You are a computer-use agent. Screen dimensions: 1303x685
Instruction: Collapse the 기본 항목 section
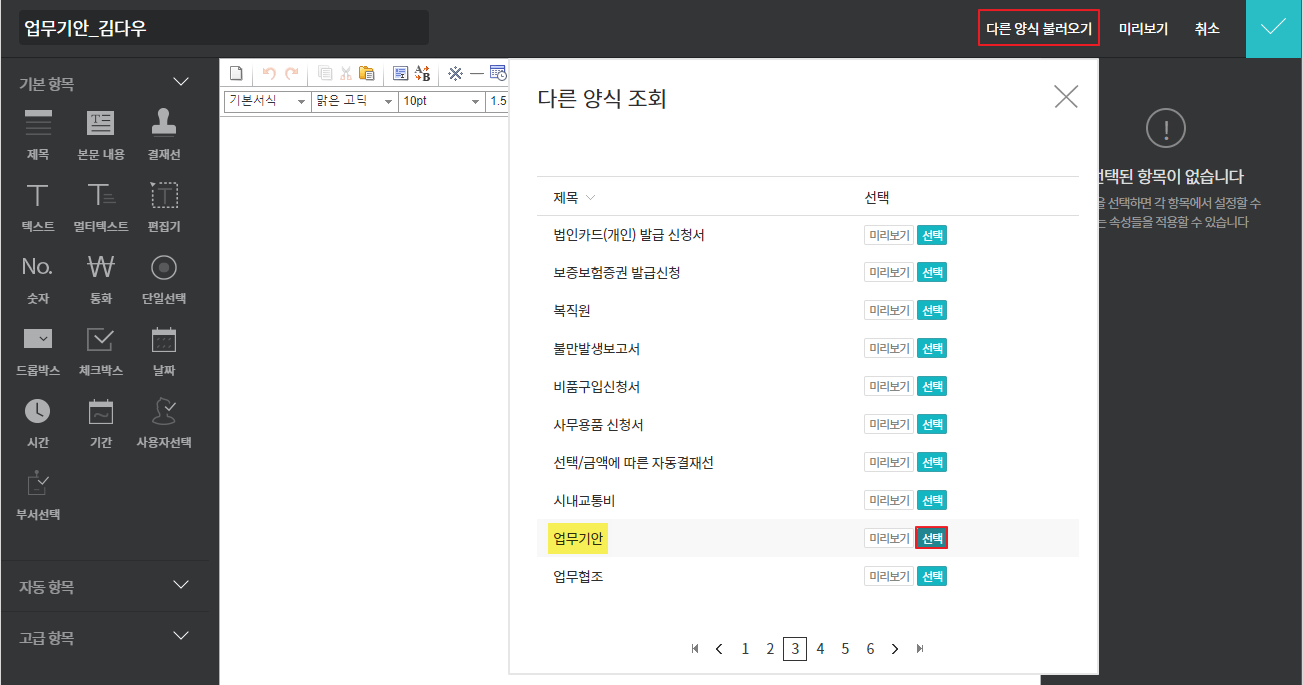(181, 82)
